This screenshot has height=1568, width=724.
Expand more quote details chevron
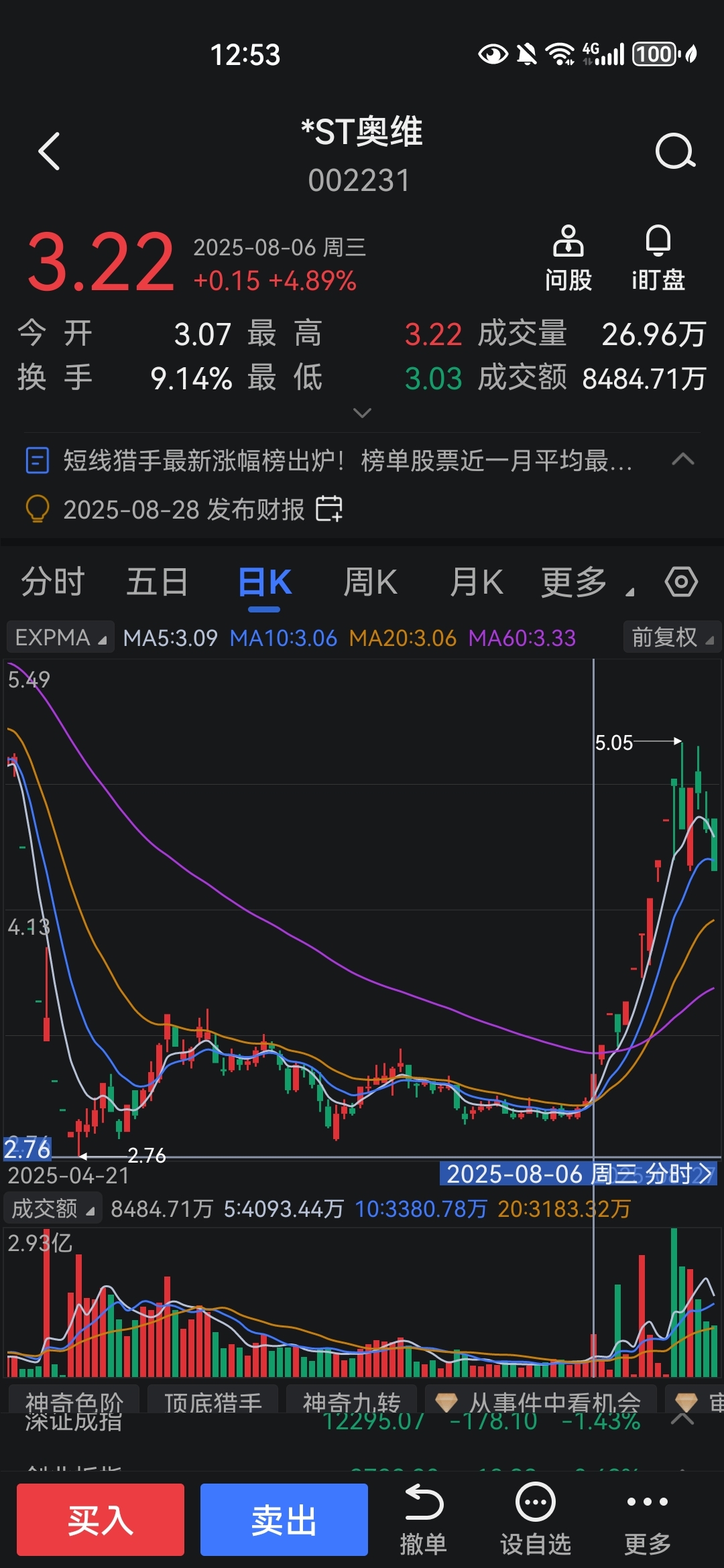click(362, 413)
